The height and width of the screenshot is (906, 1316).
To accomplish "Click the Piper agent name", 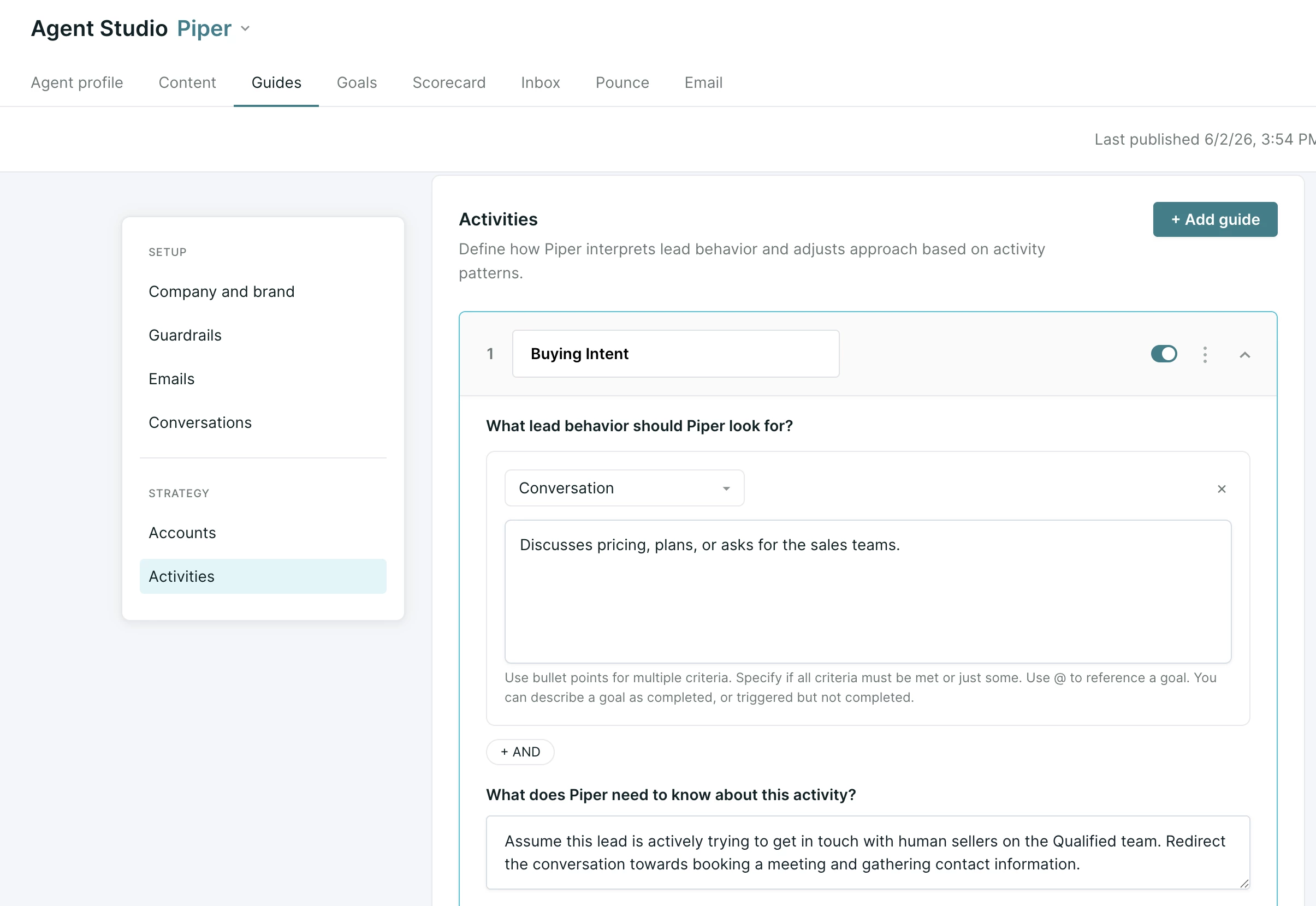I will (x=204, y=28).
